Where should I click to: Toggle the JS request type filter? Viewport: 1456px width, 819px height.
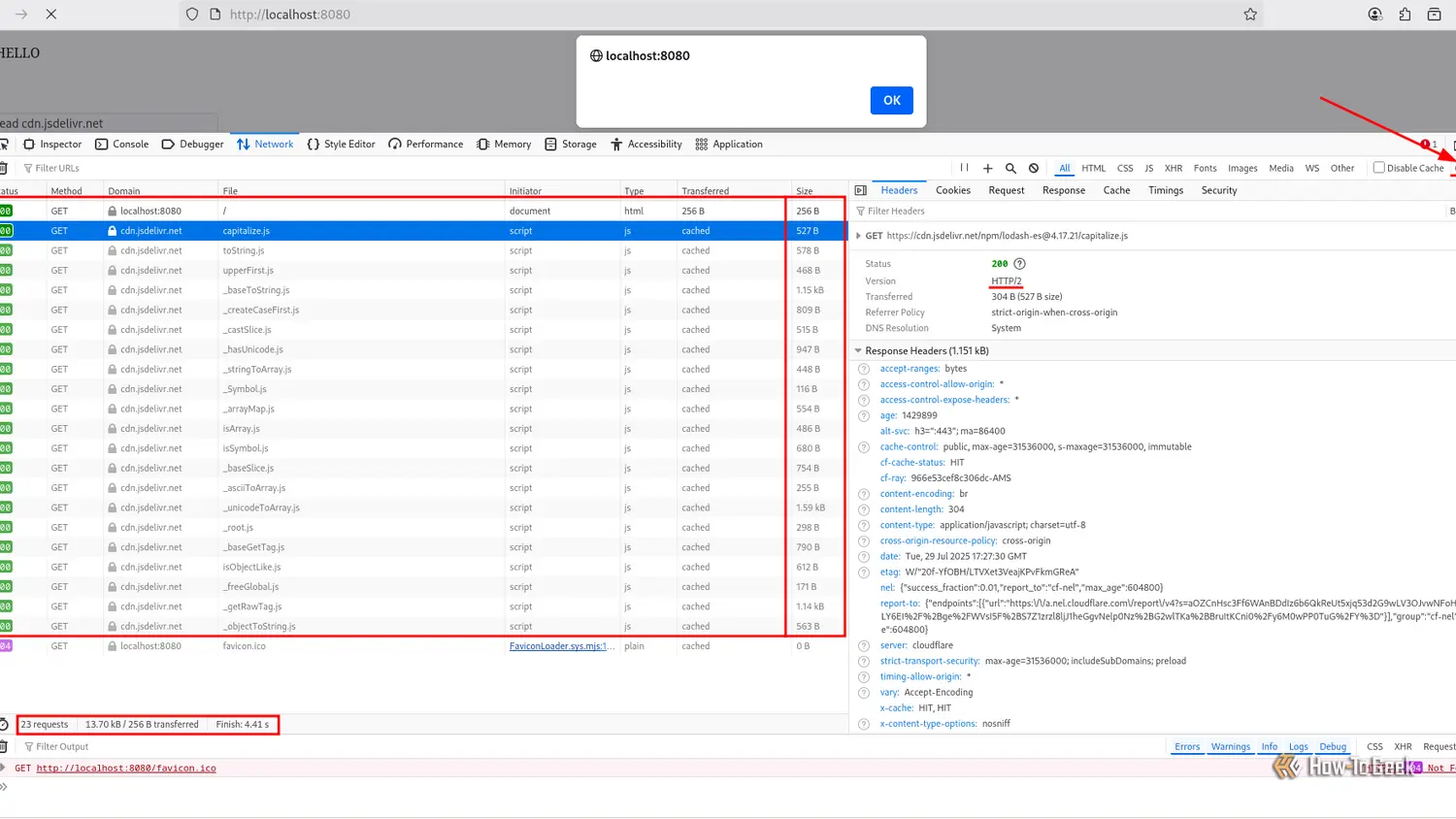pos(1149,169)
